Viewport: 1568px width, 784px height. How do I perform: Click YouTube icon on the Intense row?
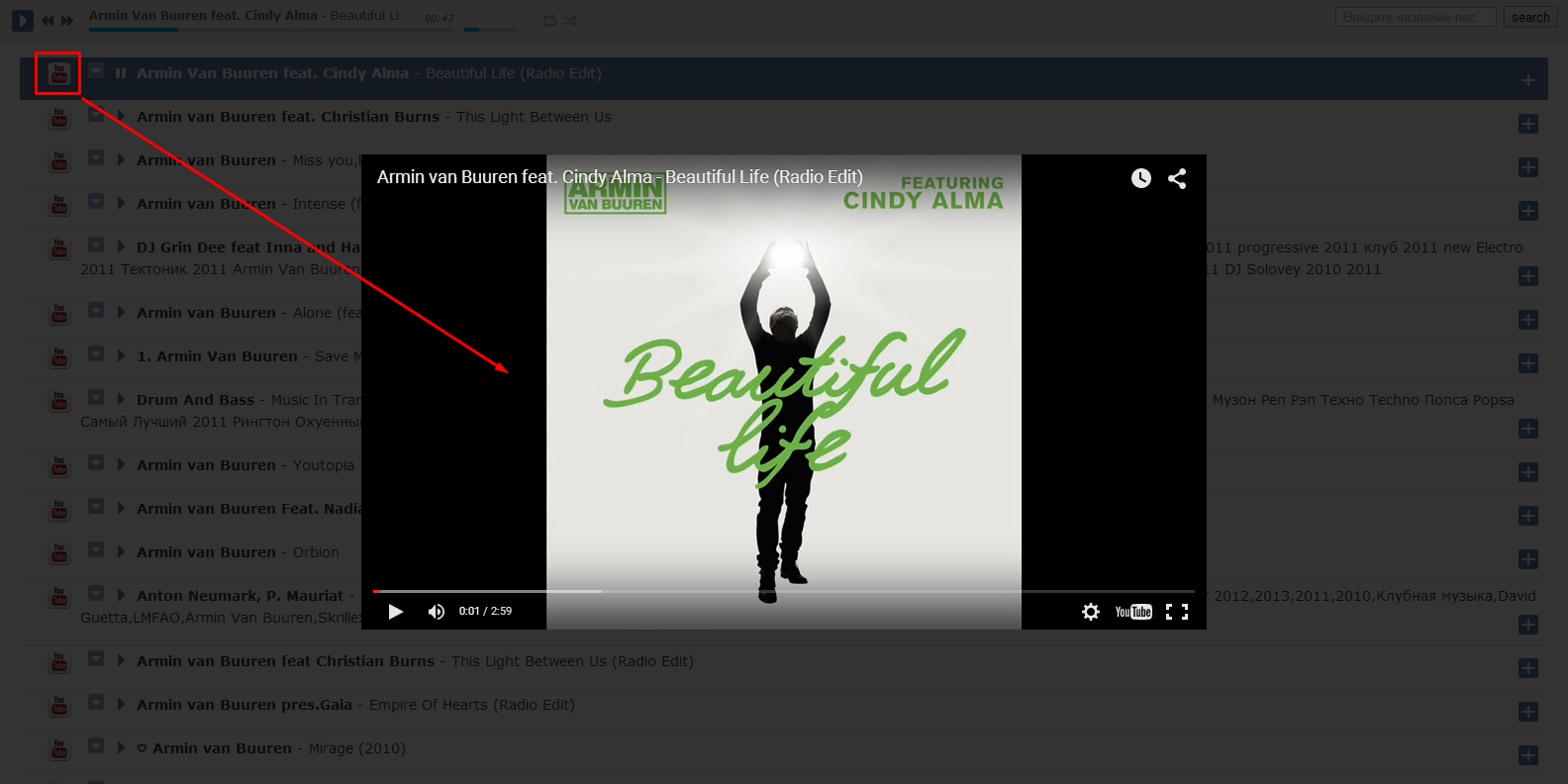(x=58, y=205)
